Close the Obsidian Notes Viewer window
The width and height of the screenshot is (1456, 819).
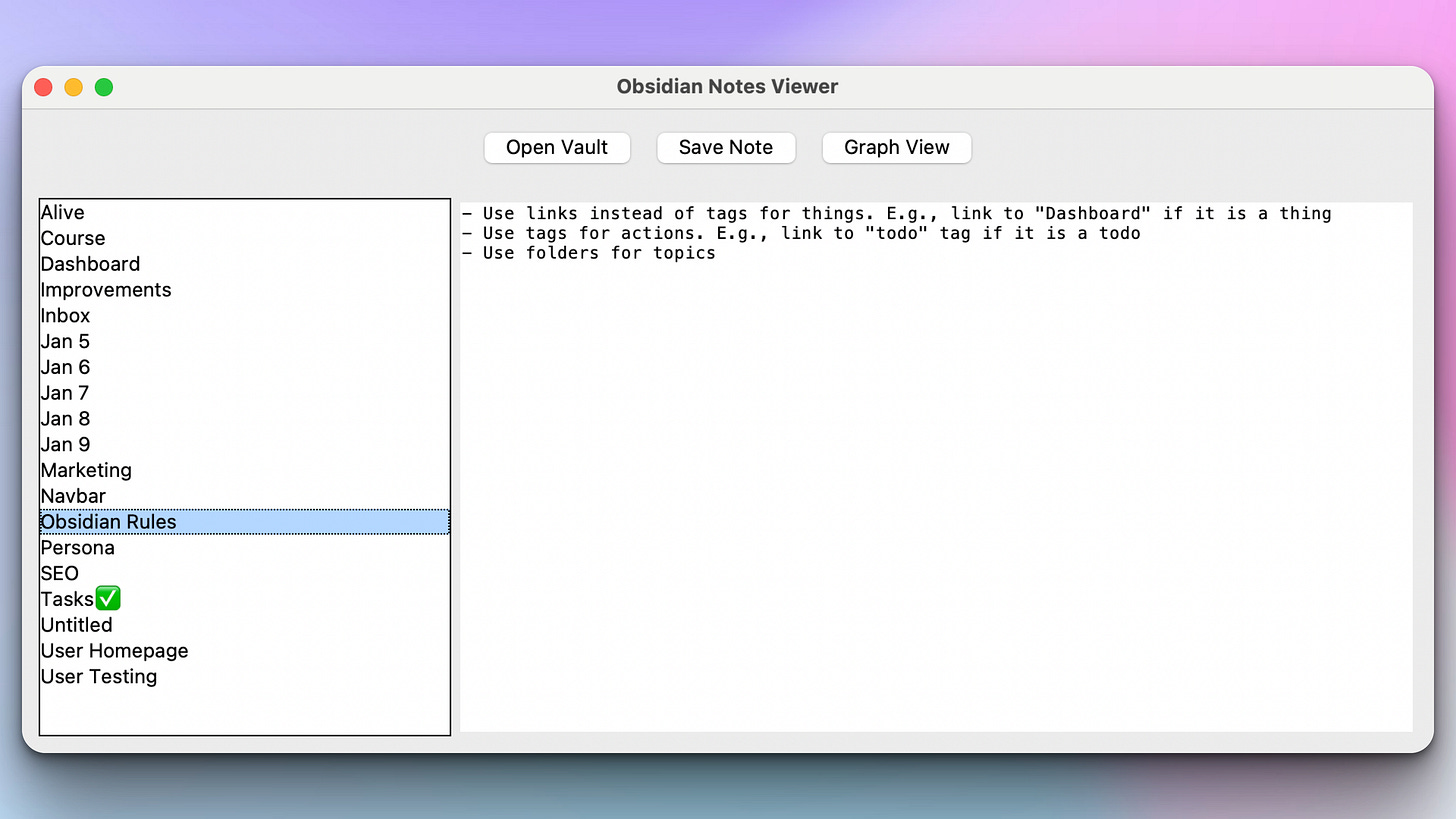click(x=43, y=87)
